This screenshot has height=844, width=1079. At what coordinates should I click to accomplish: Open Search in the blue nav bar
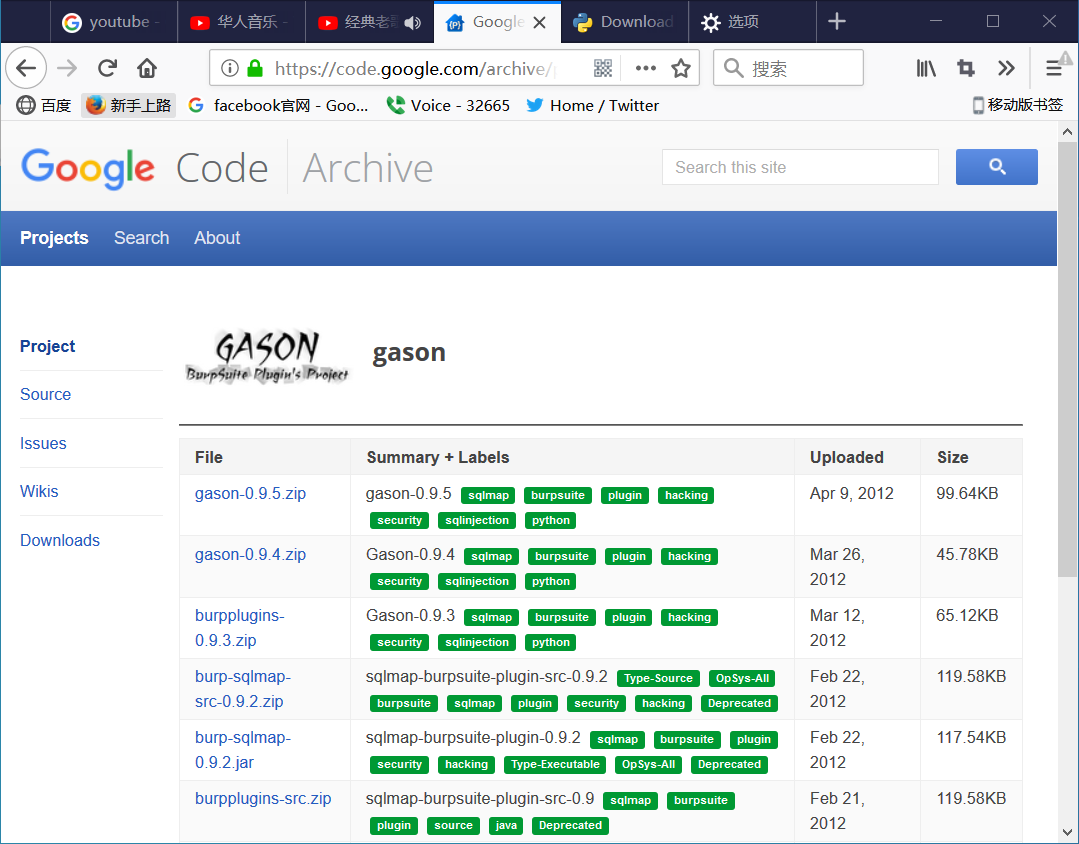click(141, 238)
